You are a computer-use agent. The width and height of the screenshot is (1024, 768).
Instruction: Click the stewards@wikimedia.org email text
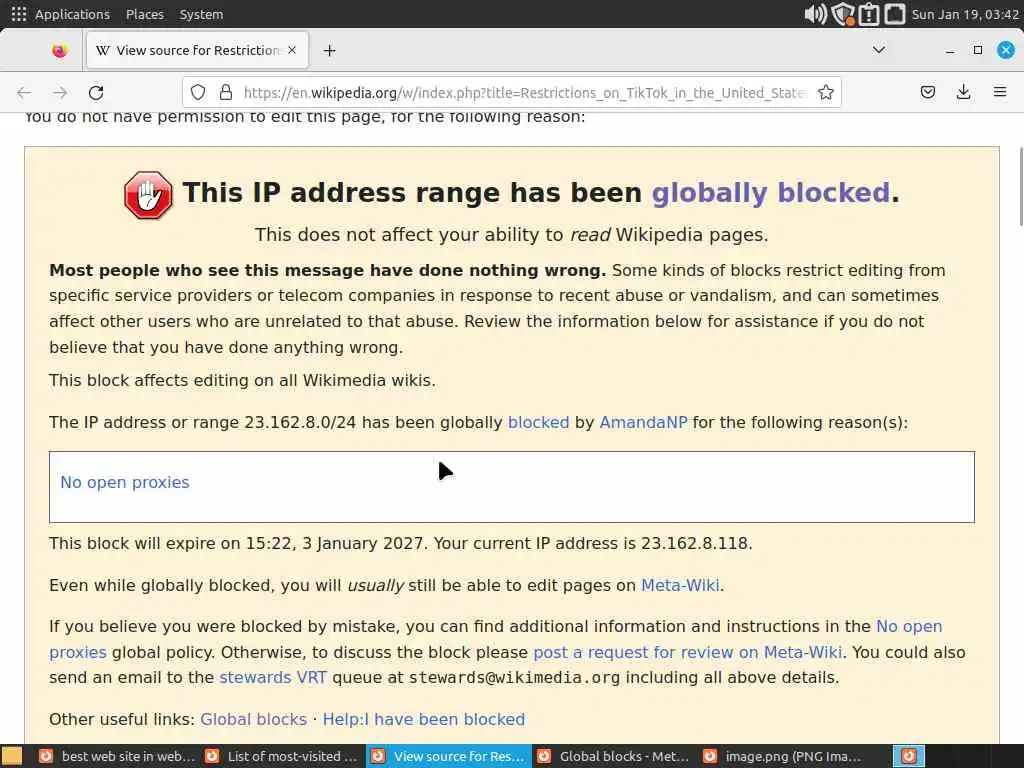515,678
